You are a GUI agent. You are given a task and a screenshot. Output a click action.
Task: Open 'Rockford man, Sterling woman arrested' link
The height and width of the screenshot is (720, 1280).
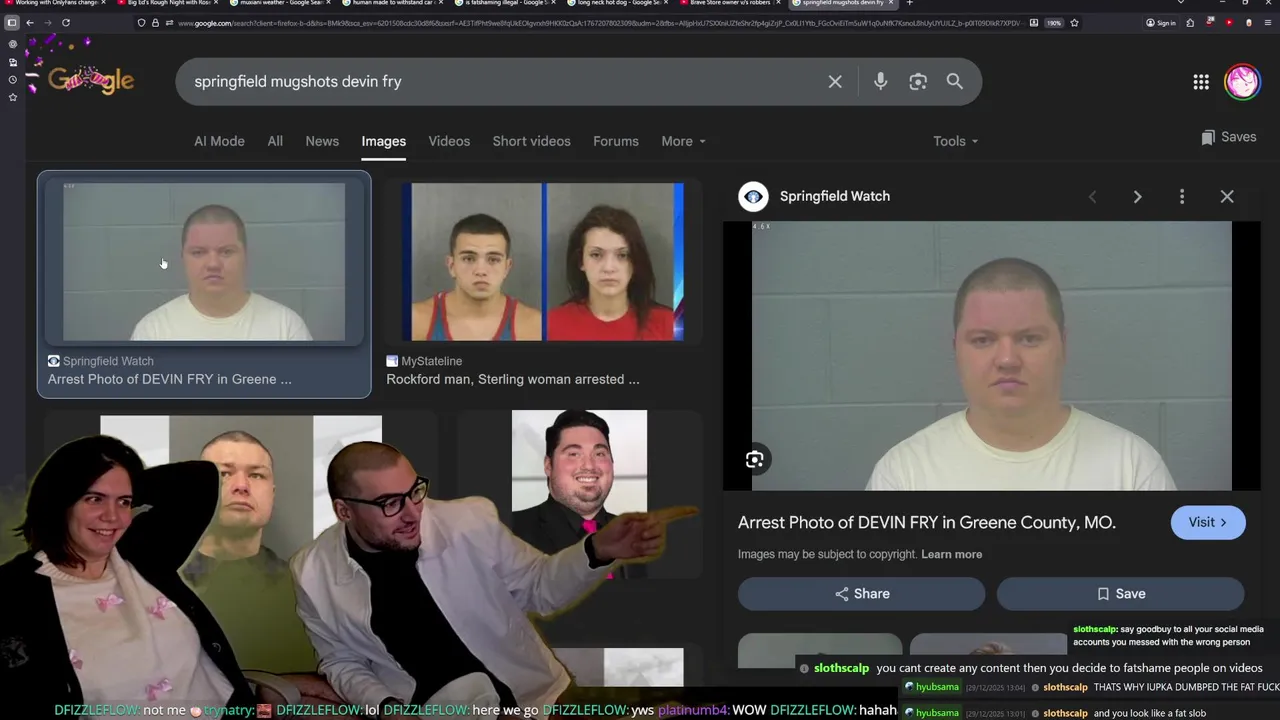click(x=513, y=379)
